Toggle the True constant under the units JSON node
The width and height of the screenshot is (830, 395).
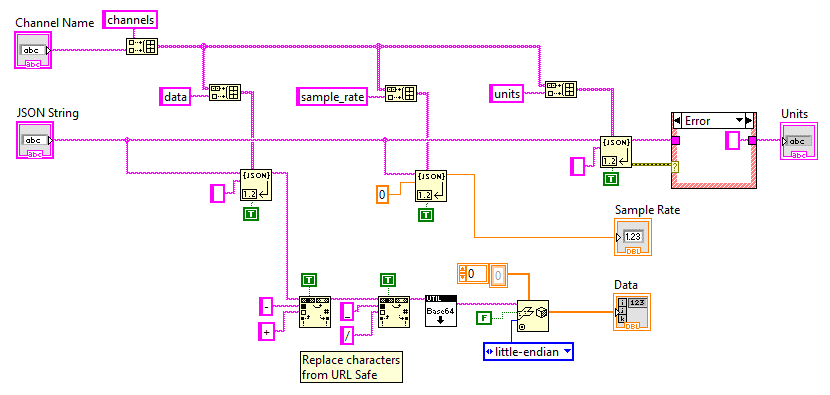click(610, 179)
